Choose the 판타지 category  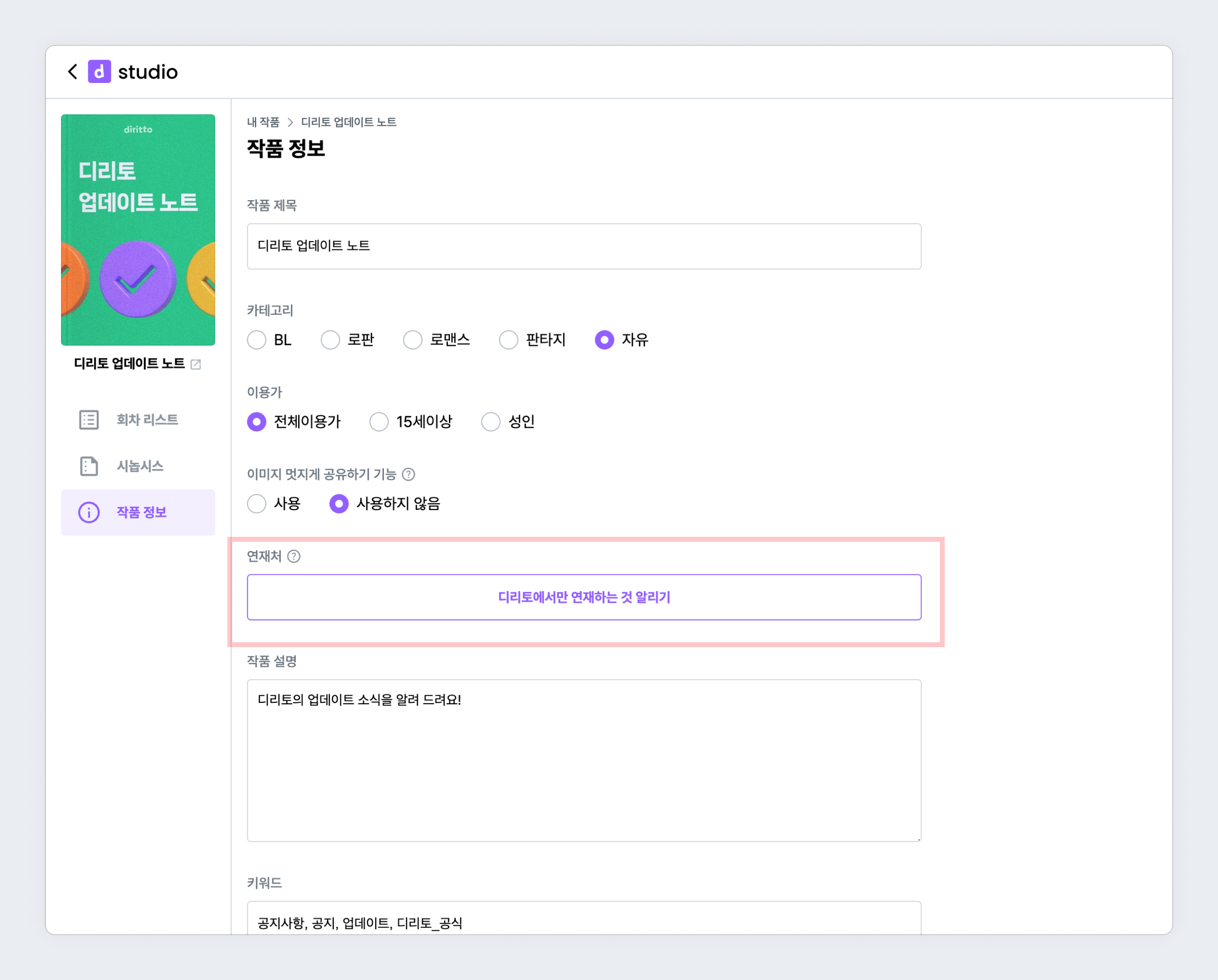tap(508, 340)
